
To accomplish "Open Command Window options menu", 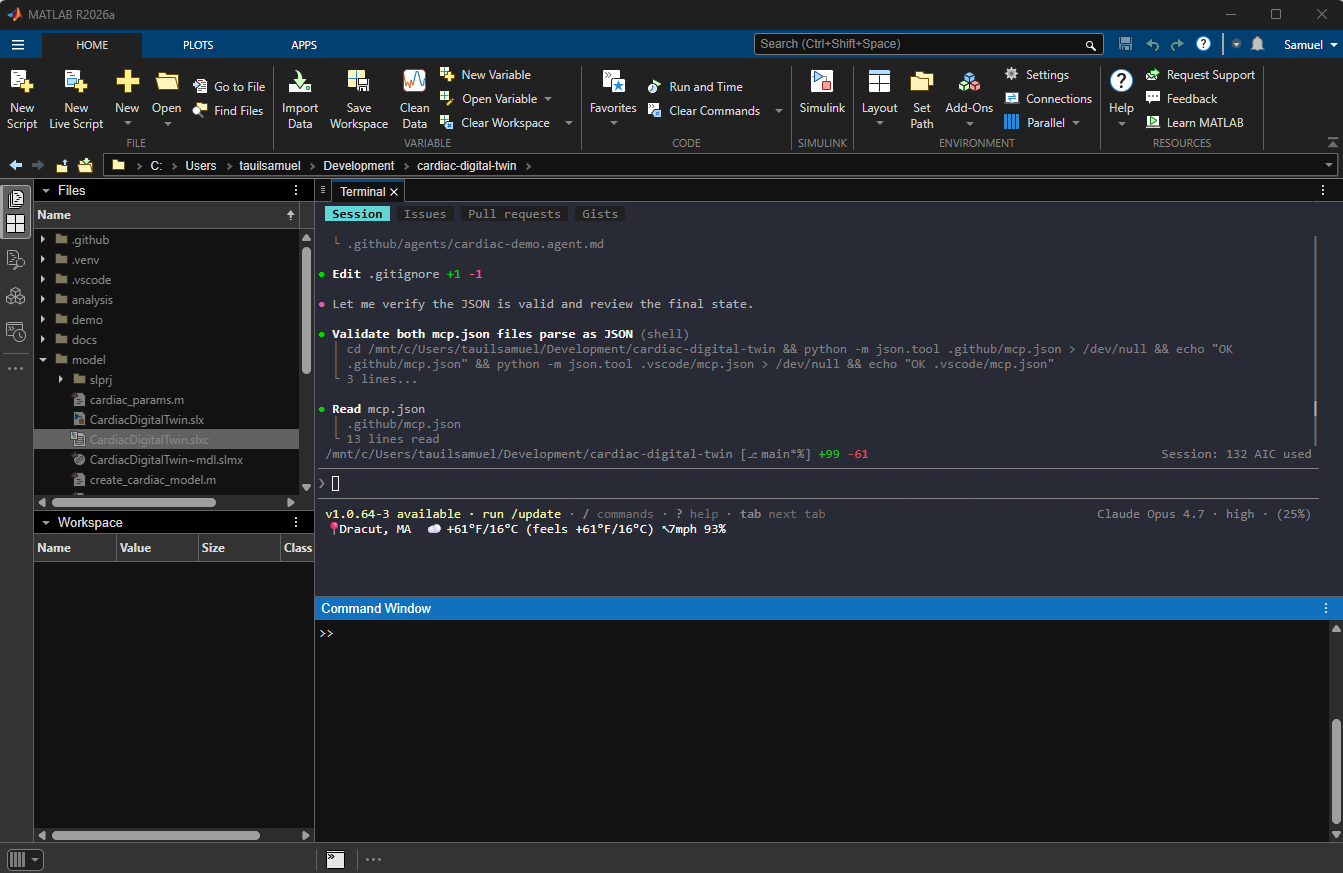I will 1326,608.
